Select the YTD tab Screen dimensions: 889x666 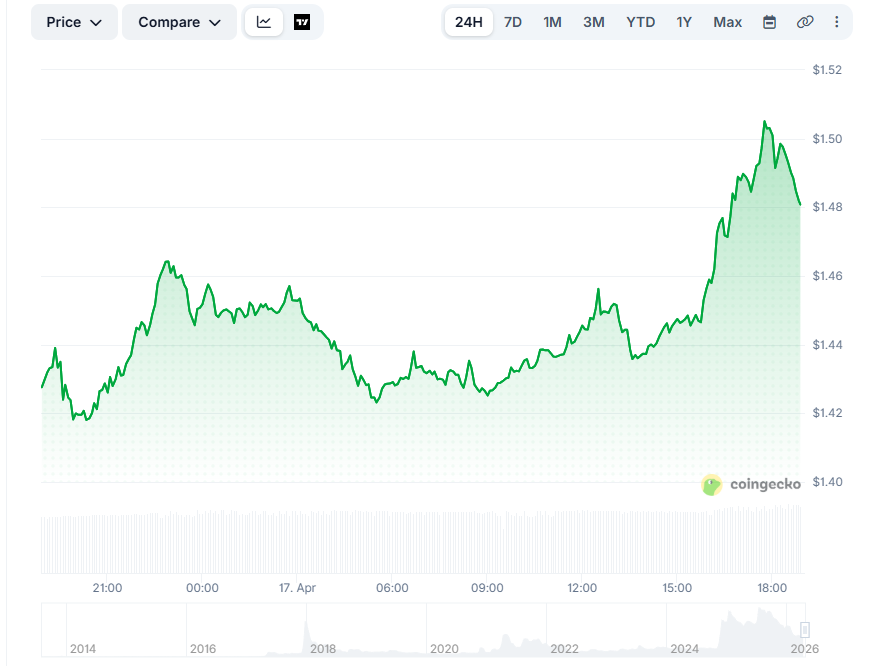[x=640, y=21]
